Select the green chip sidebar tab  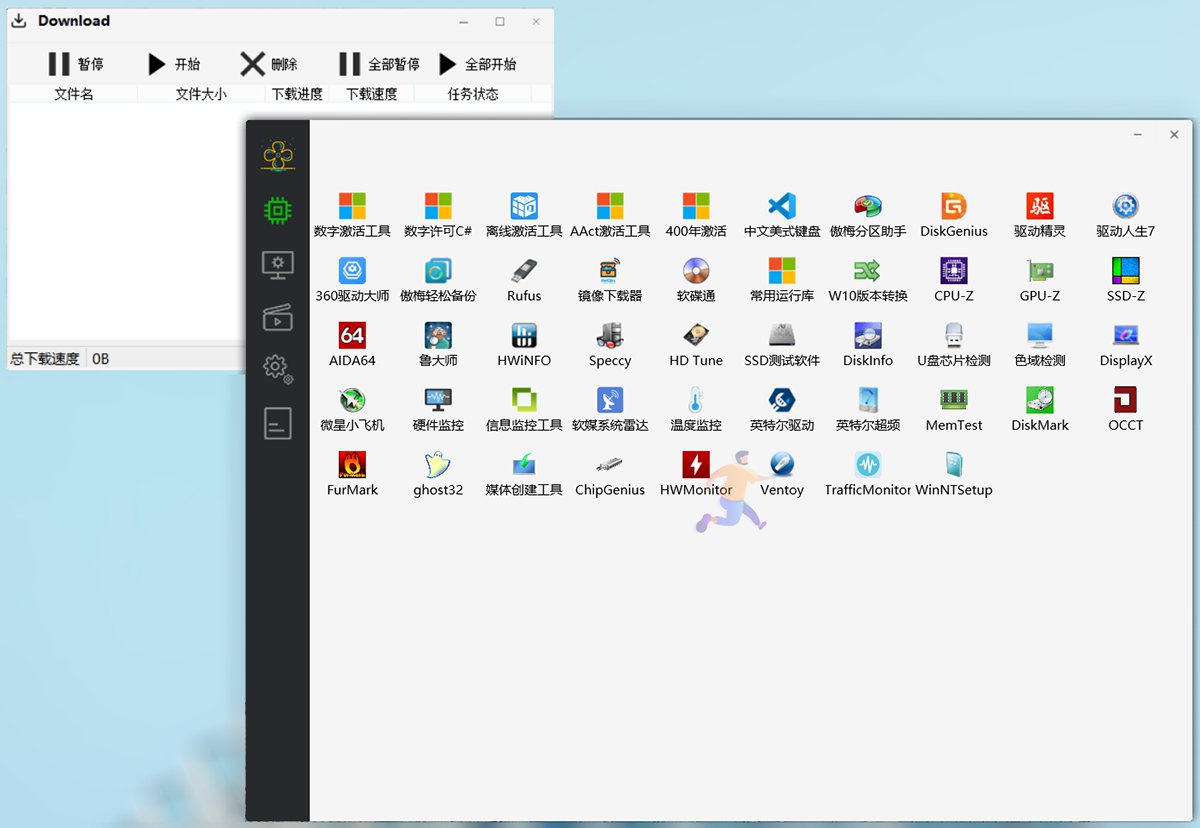pyautogui.click(x=277, y=210)
